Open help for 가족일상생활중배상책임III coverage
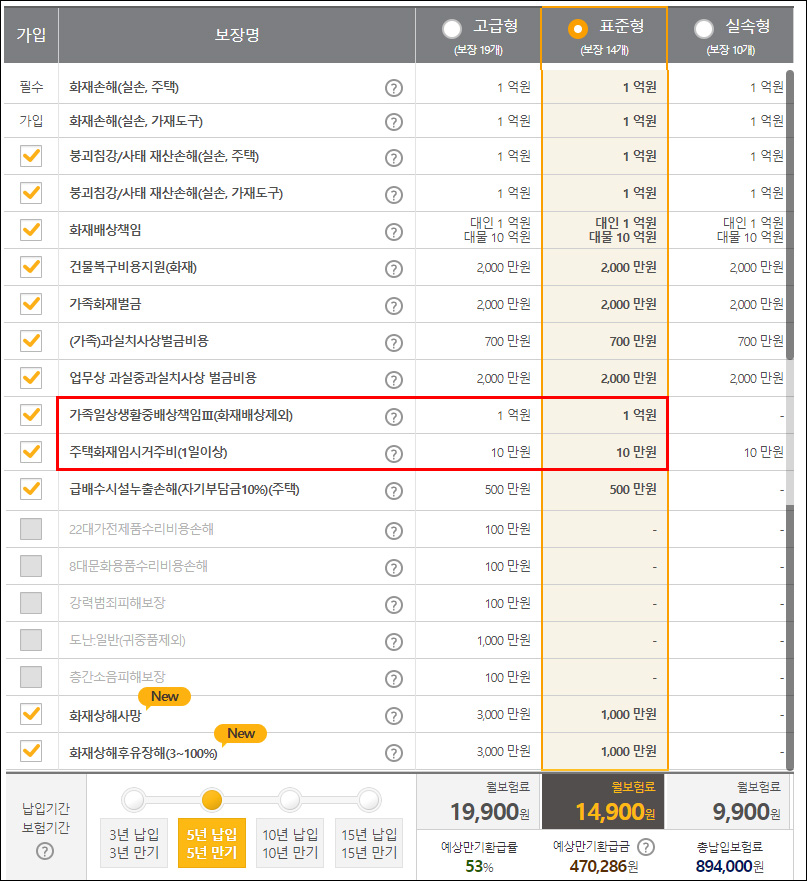This screenshot has height=881, width=807. 395,416
